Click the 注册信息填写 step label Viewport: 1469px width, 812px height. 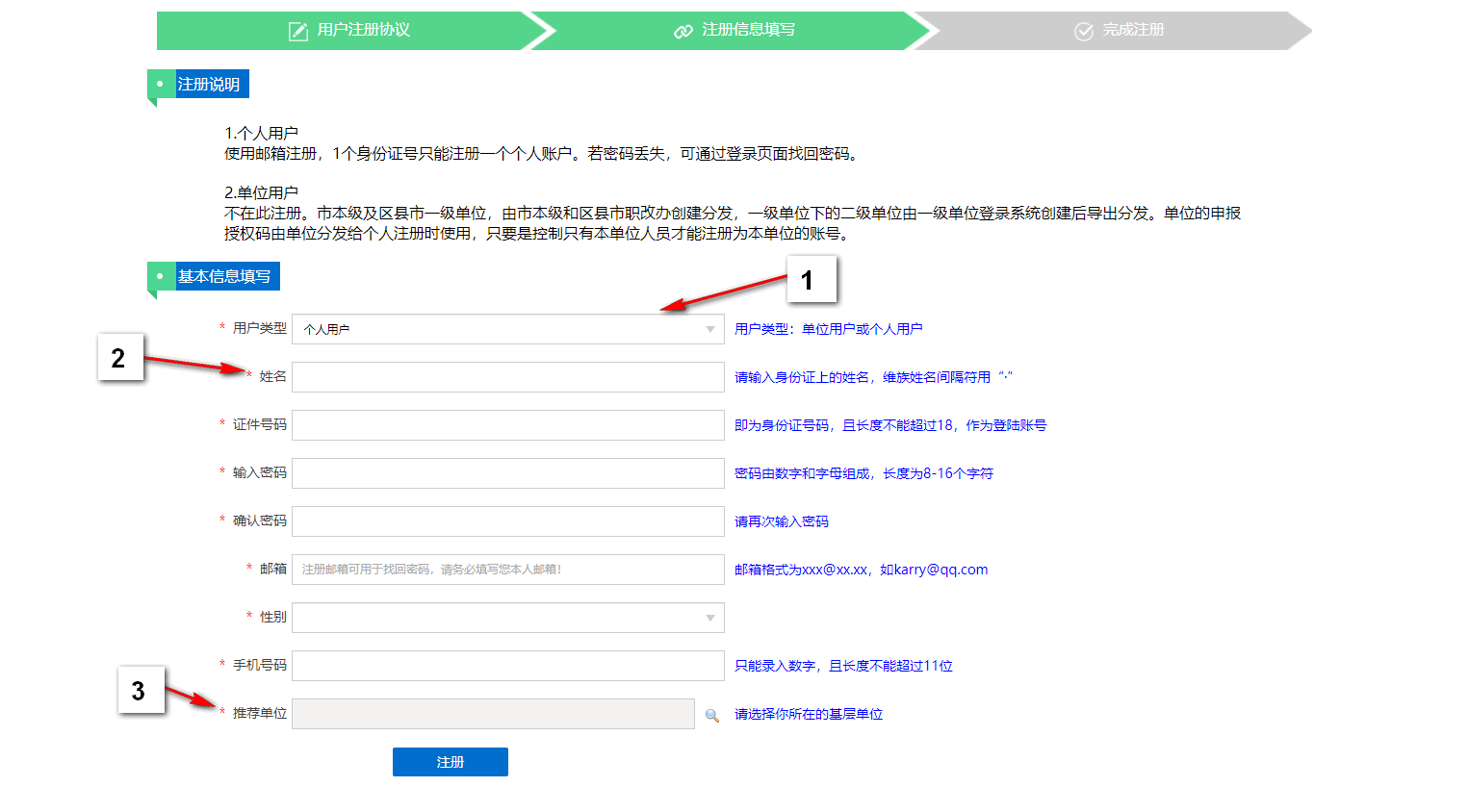tap(748, 30)
